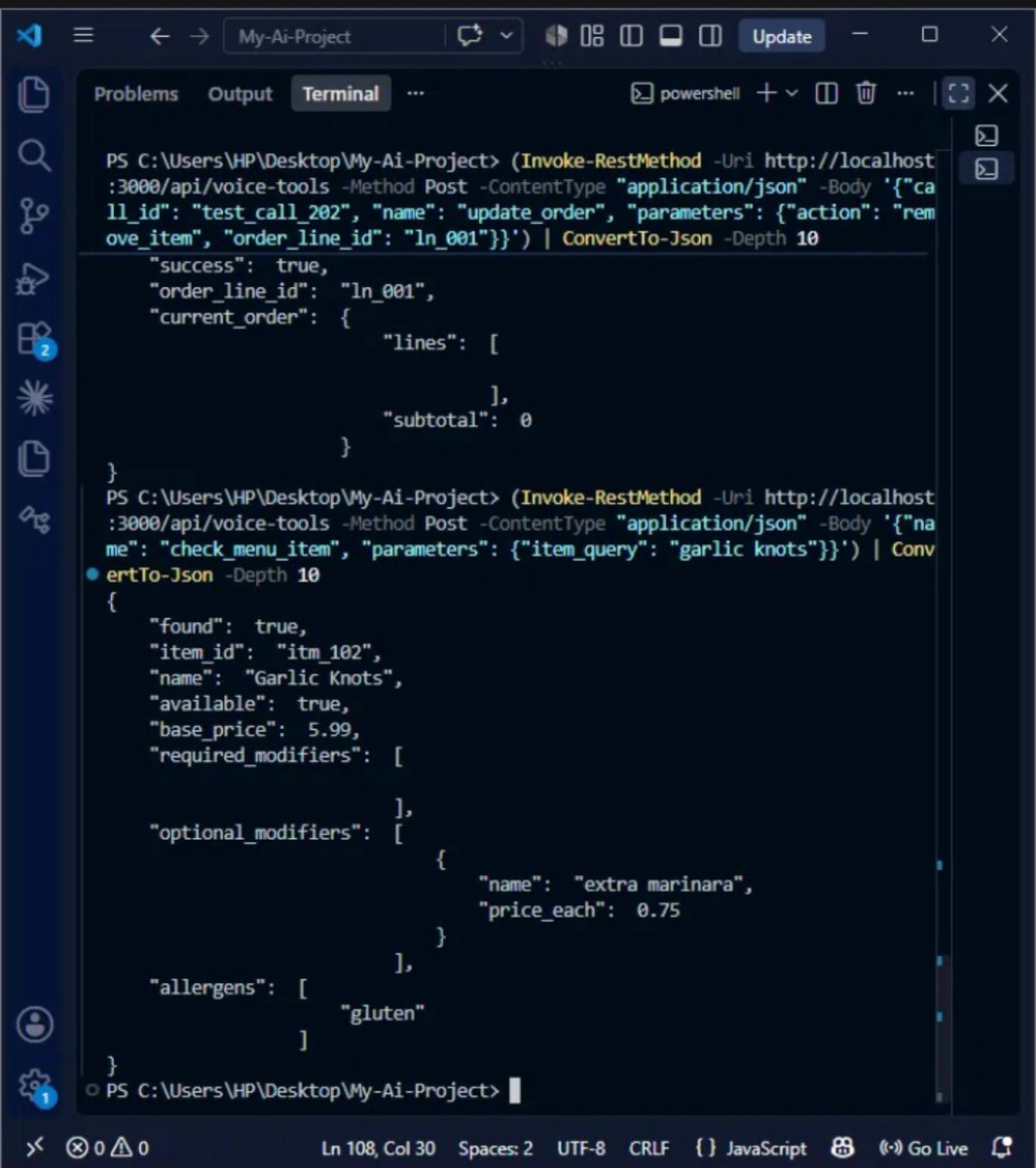Open the Accounts menu icon
The image size is (1036, 1168).
point(35,1025)
